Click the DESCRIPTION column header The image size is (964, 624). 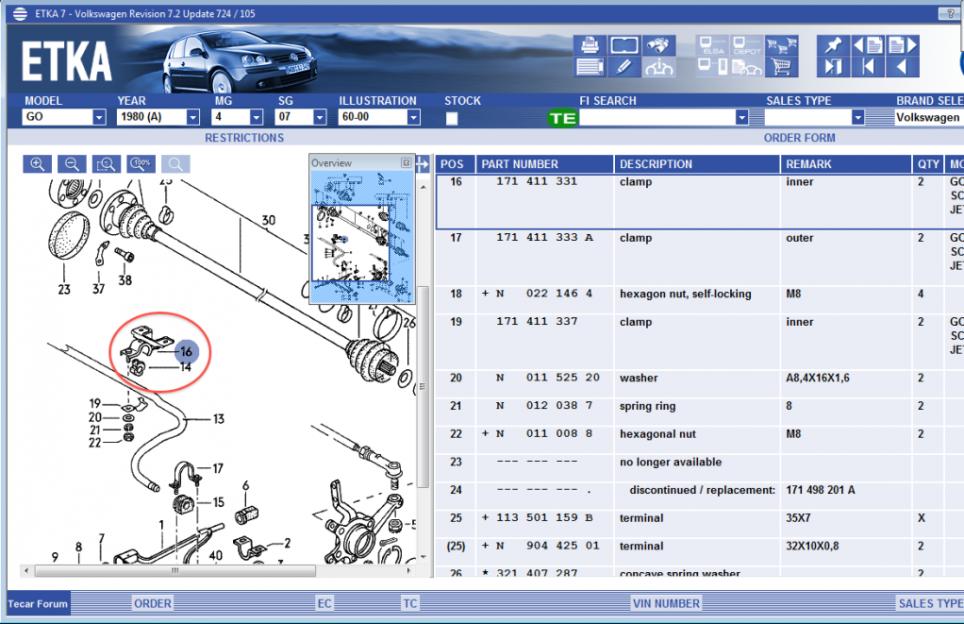(x=697, y=164)
